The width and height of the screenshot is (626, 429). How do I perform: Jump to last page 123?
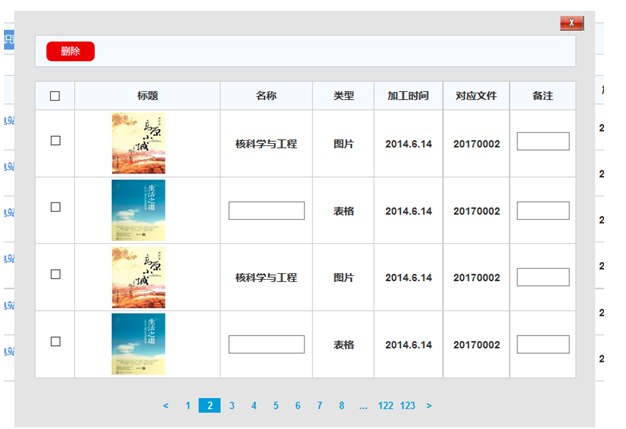pos(408,406)
